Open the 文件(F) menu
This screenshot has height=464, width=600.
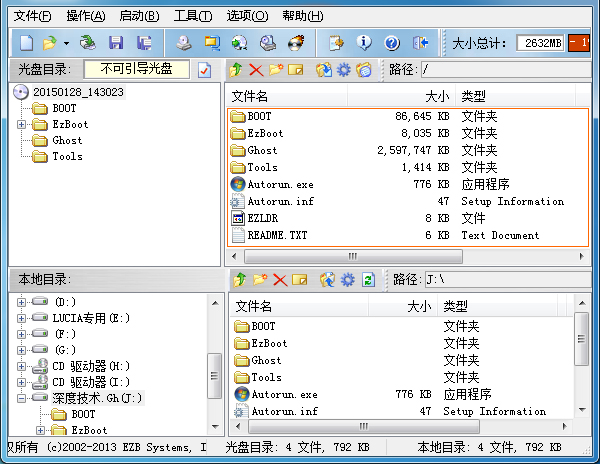(32, 16)
